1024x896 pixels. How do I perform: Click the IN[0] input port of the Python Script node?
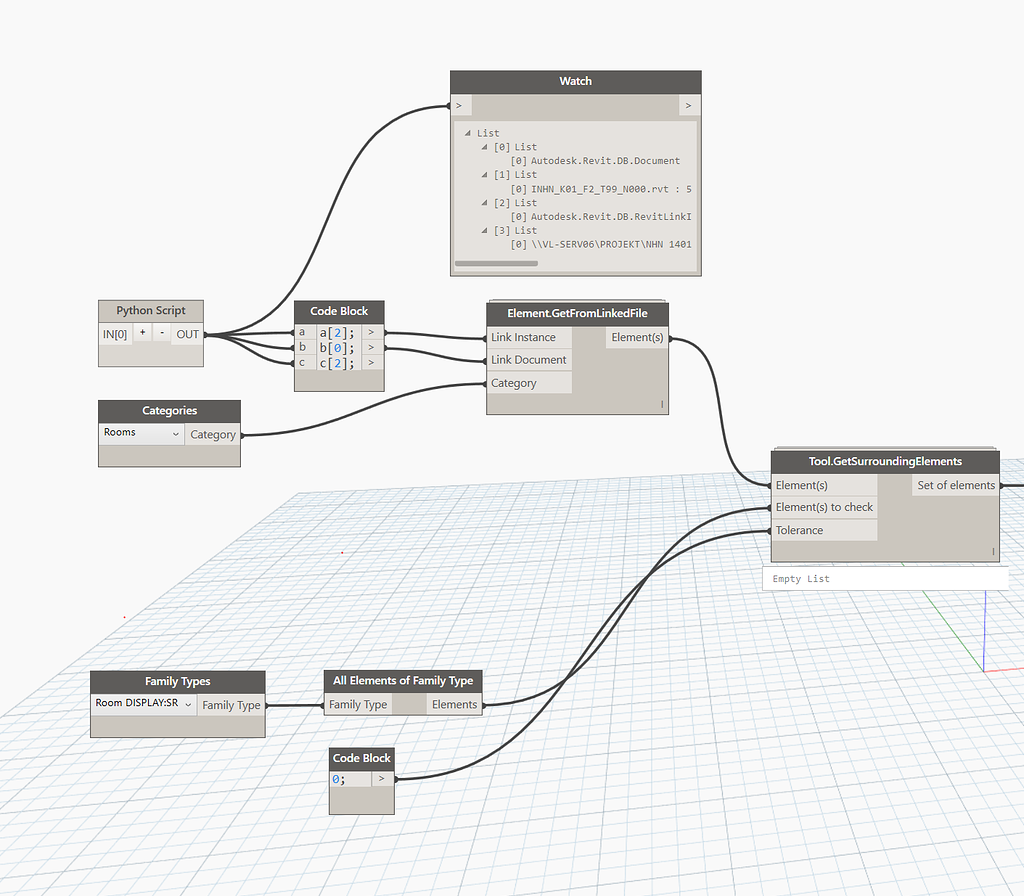(113, 334)
